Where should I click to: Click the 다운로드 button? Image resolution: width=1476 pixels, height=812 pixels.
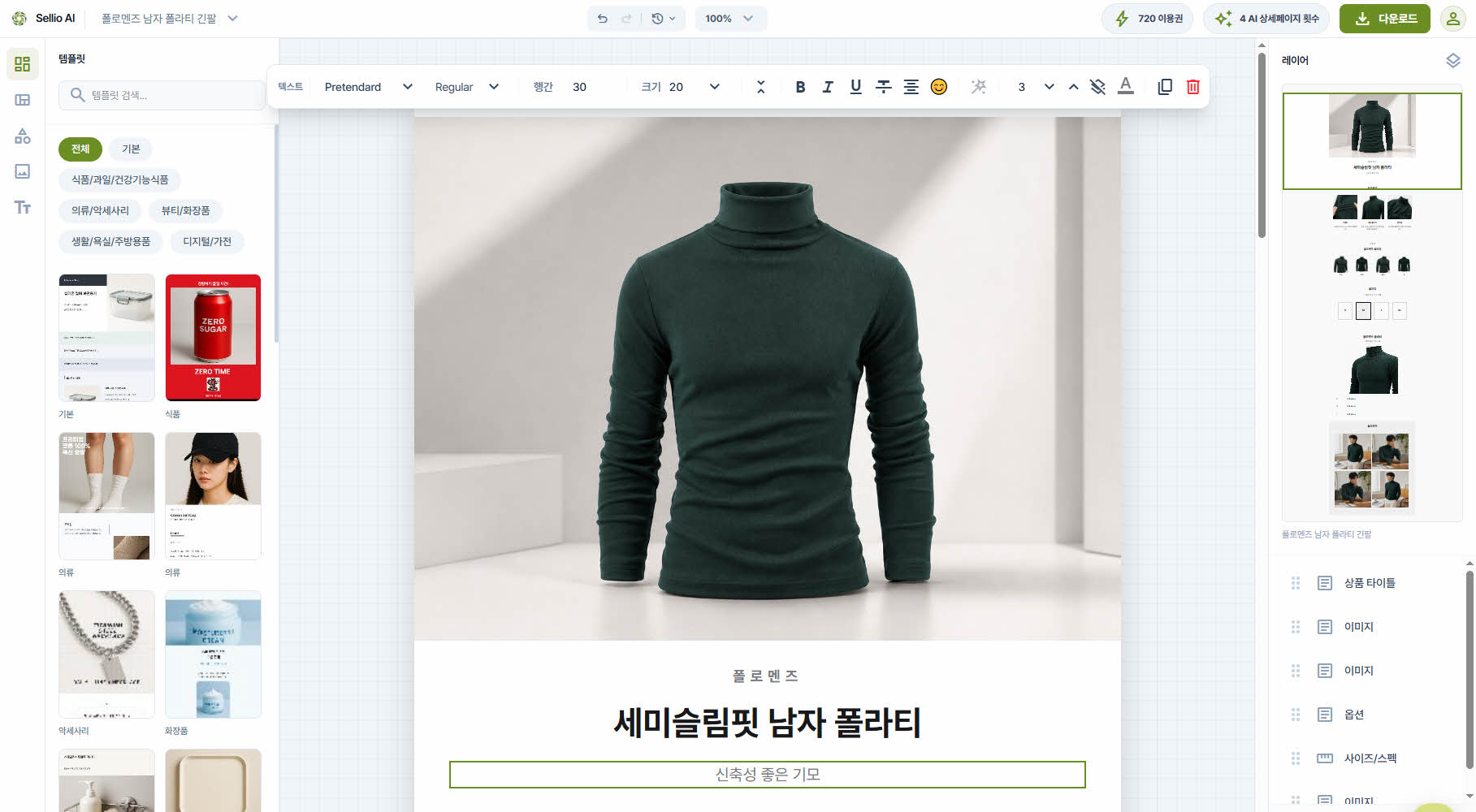tap(1384, 18)
